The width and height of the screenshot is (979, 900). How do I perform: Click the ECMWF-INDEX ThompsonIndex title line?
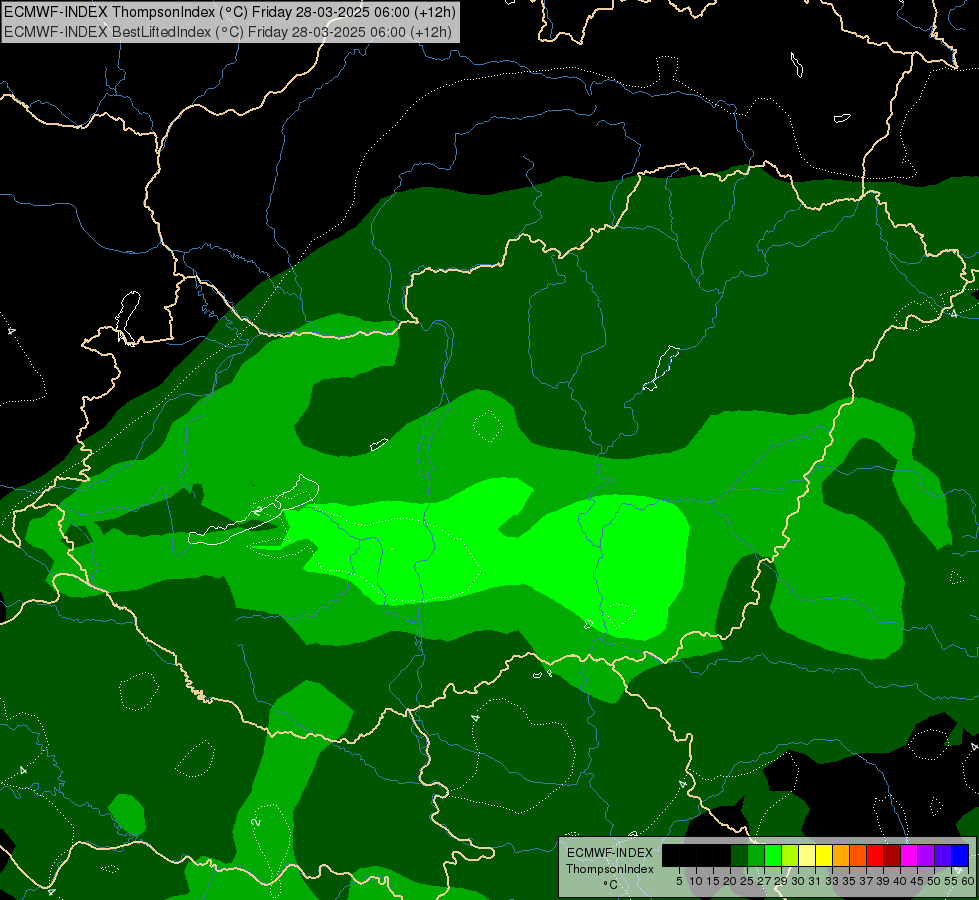[x=230, y=12]
